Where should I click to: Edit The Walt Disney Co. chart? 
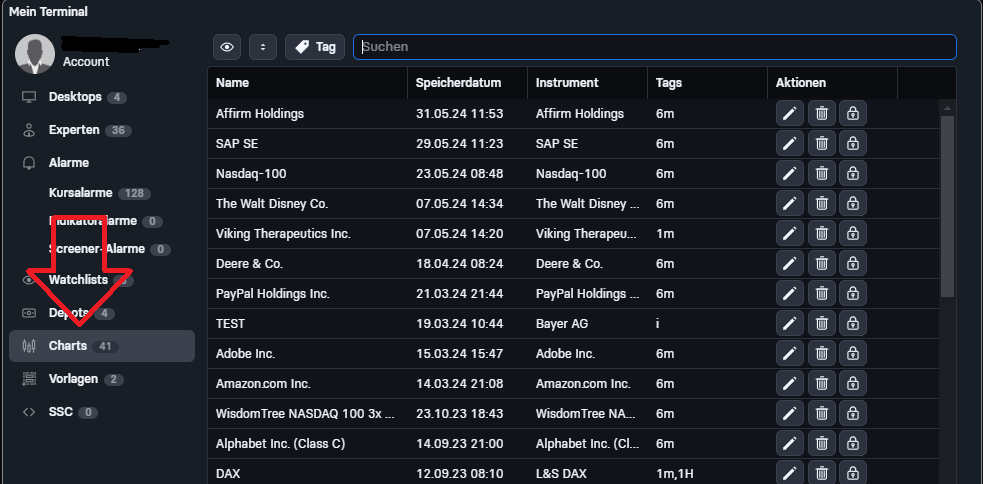789,204
